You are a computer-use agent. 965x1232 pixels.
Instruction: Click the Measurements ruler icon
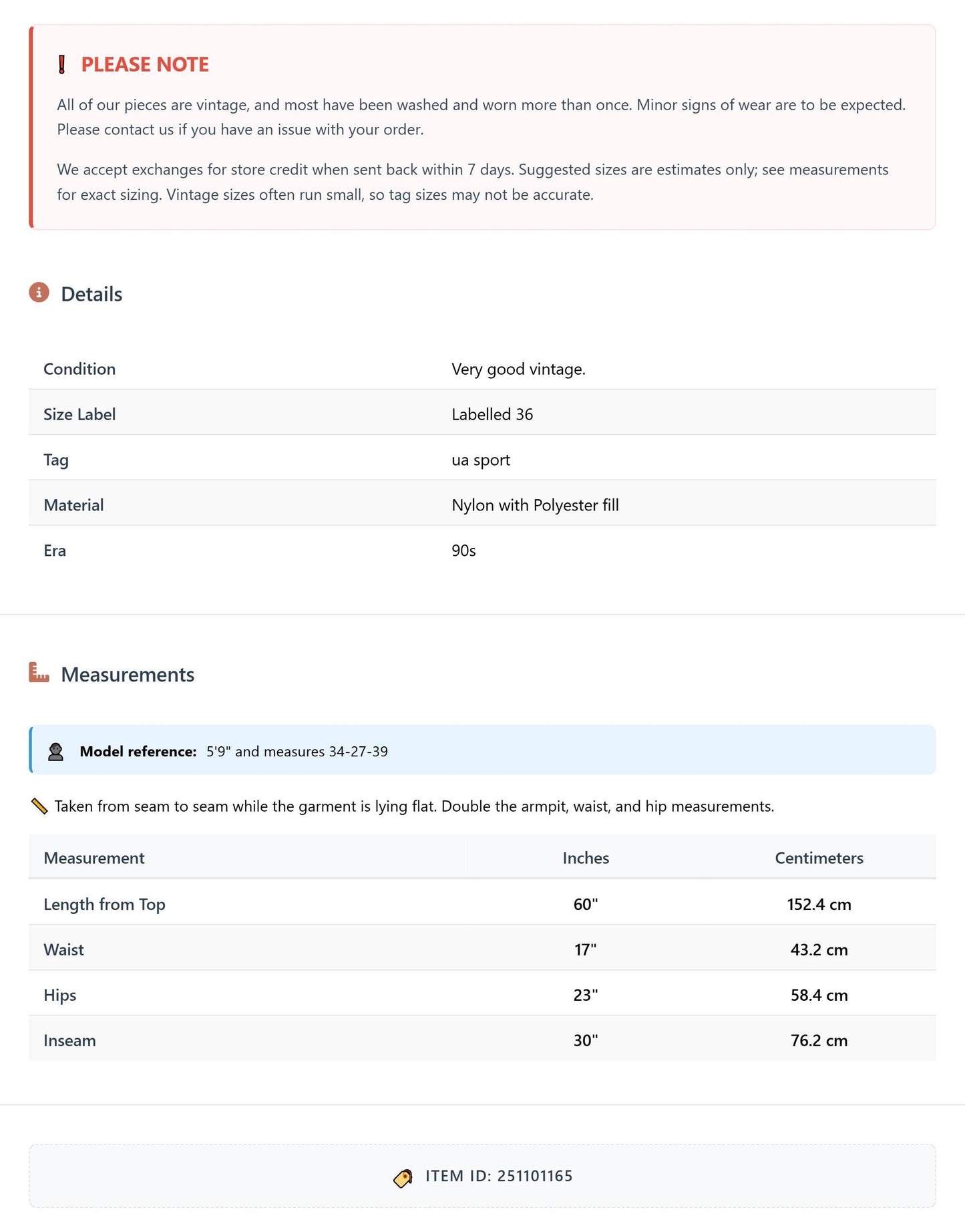[39, 673]
